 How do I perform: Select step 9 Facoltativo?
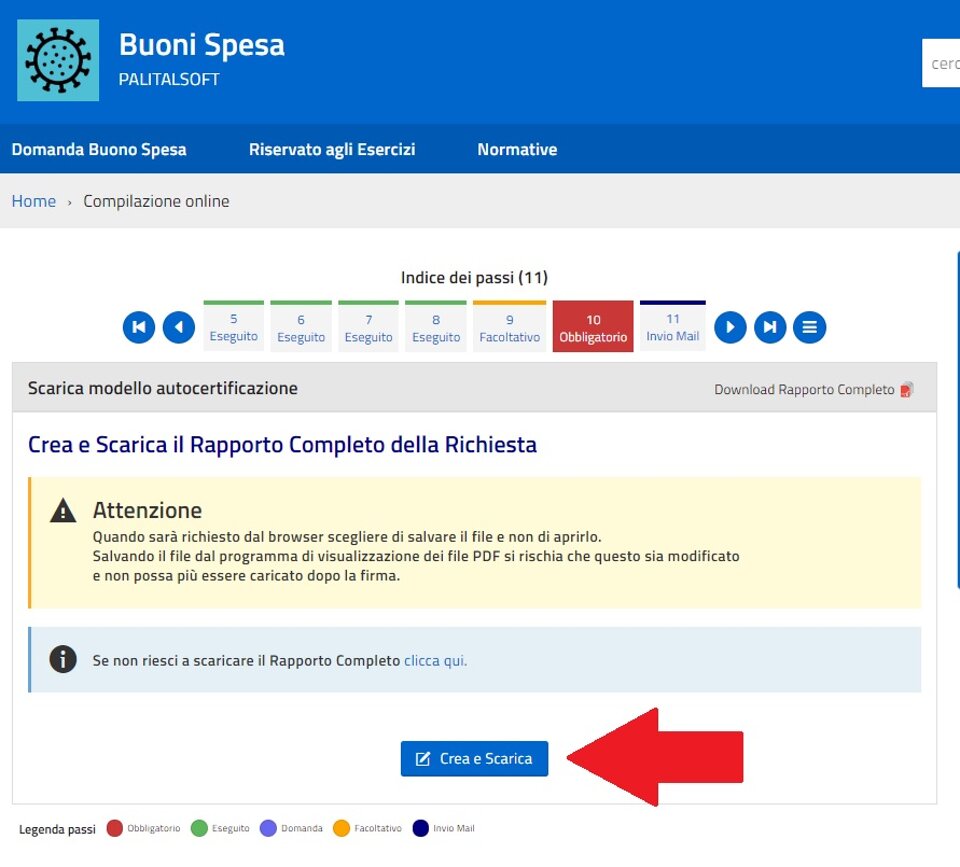click(509, 327)
